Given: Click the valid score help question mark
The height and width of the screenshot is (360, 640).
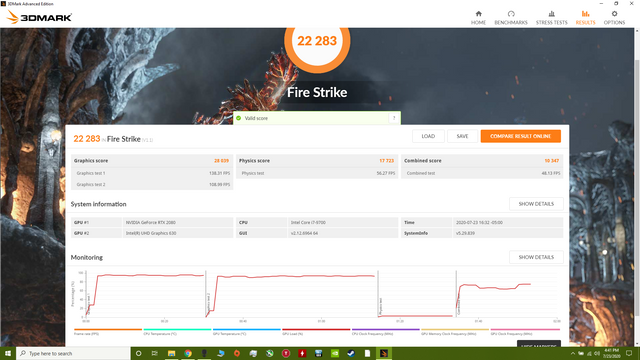Looking at the screenshot, I should (x=394, y=118).
